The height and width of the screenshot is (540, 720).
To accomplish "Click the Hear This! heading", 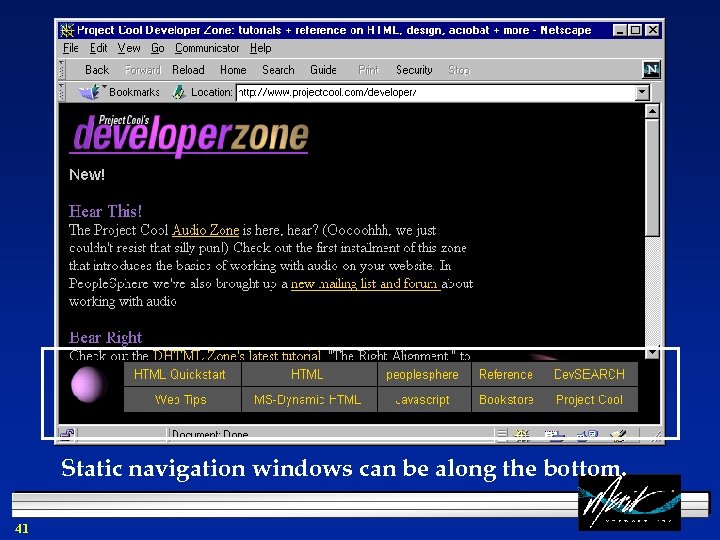I will 106,211.
